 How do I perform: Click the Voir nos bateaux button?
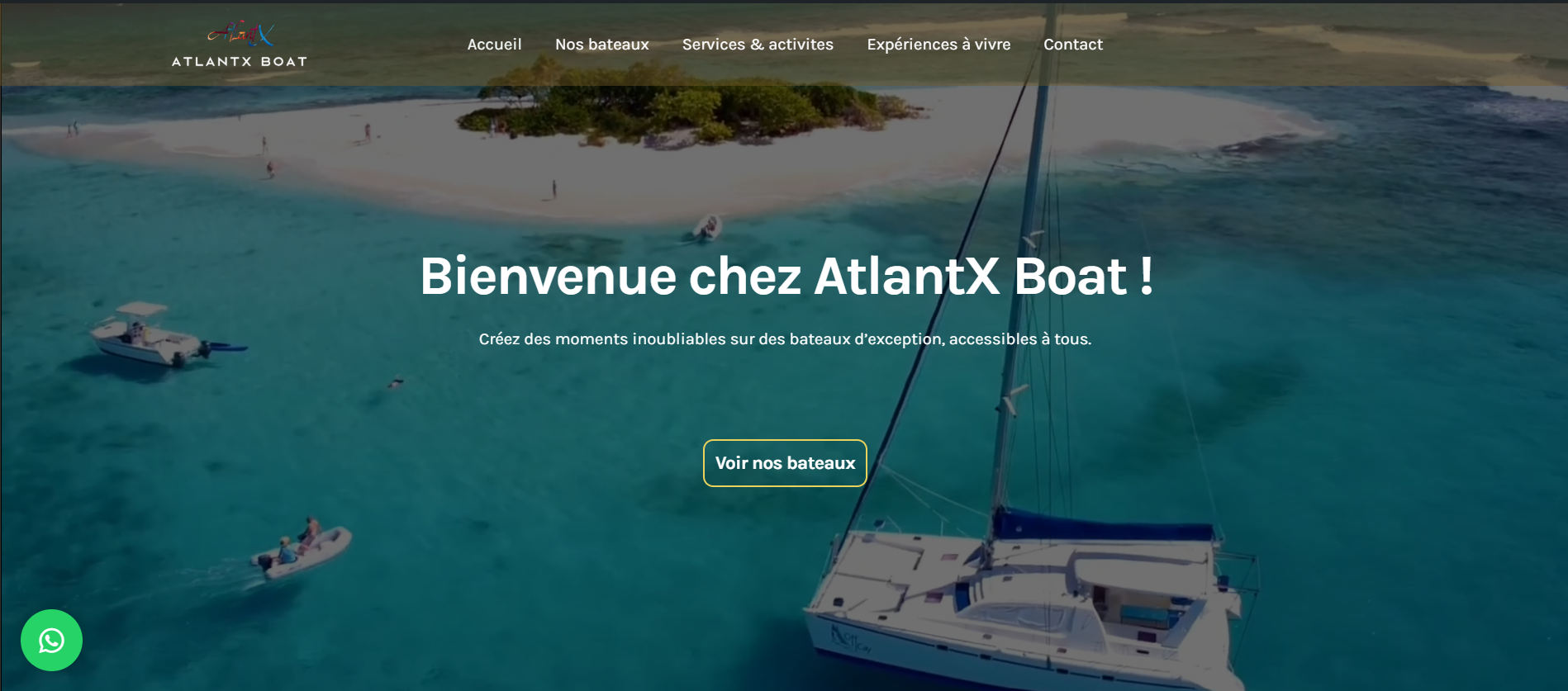click(x=785, y=463)
